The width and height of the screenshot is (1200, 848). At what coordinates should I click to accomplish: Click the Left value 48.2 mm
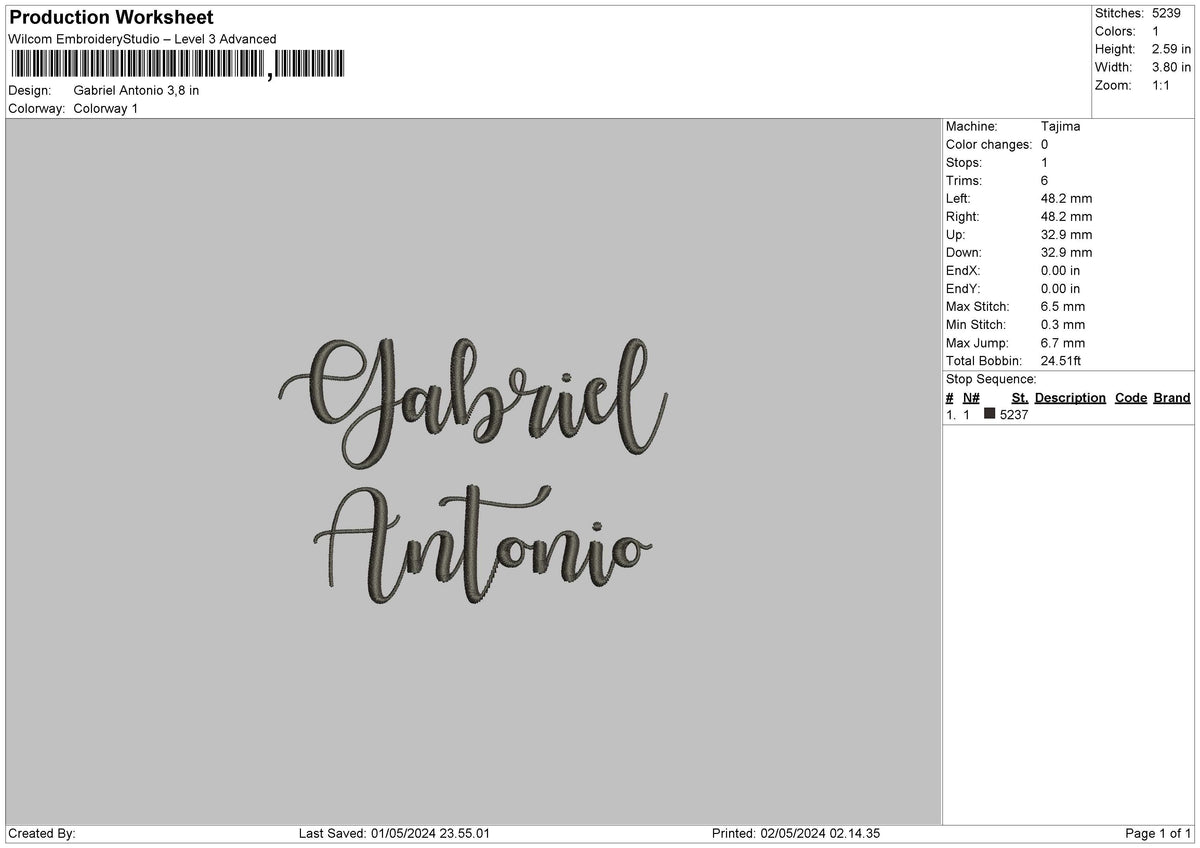pos(1066,198)
